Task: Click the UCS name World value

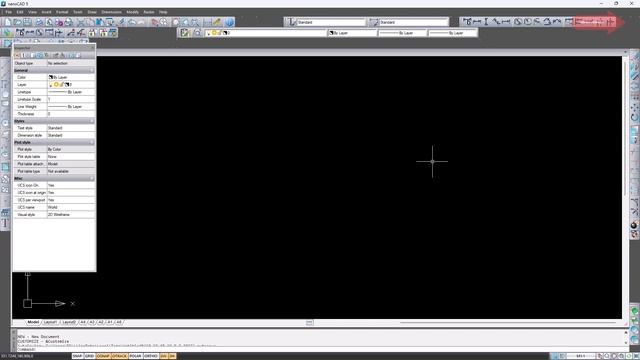Action: pos(71,207)
